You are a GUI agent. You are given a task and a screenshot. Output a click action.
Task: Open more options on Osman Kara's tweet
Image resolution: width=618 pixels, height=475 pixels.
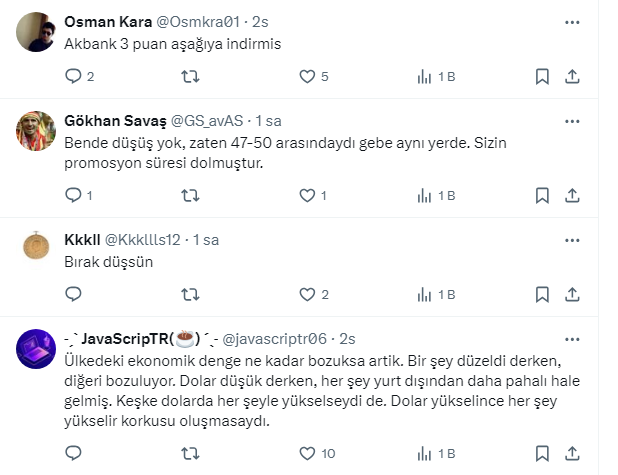[x=572, y=21]
